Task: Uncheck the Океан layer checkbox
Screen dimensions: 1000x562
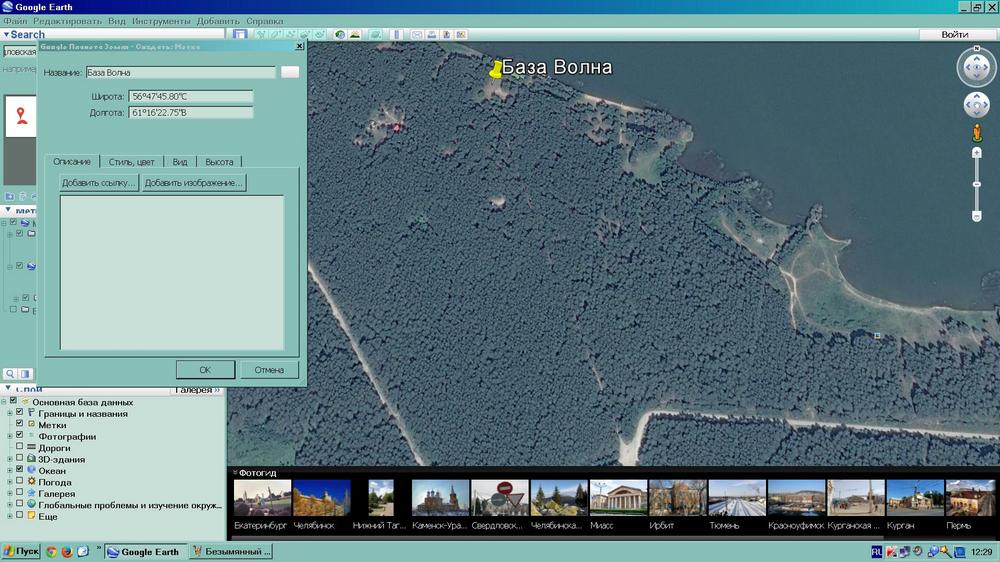Action: (x=20, y=470)
